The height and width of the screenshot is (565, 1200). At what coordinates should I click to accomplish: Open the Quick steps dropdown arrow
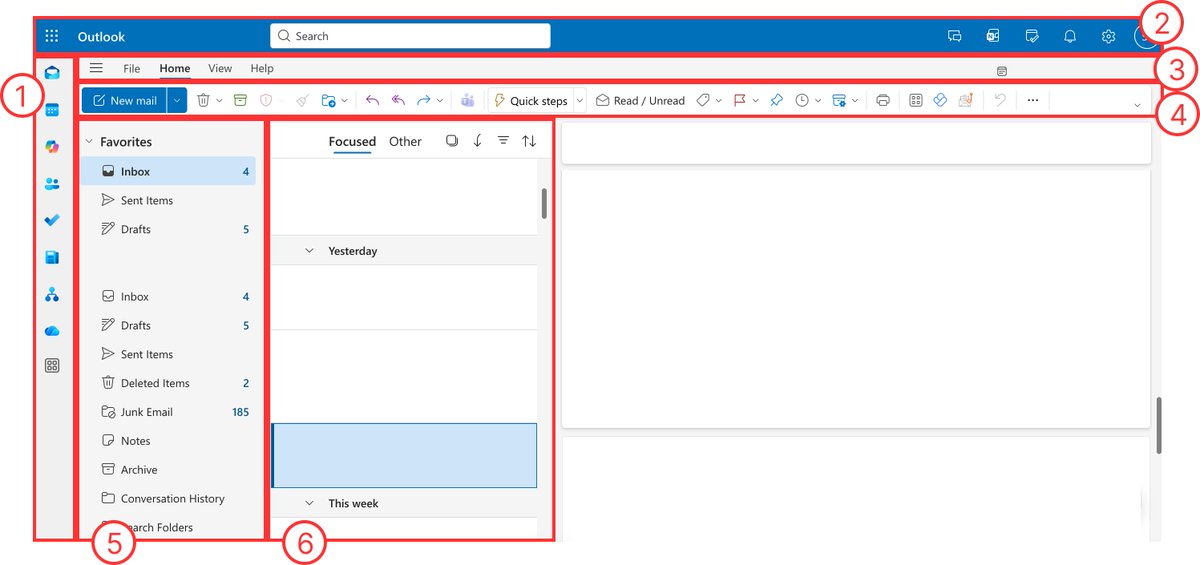click(x=580, y=101)
